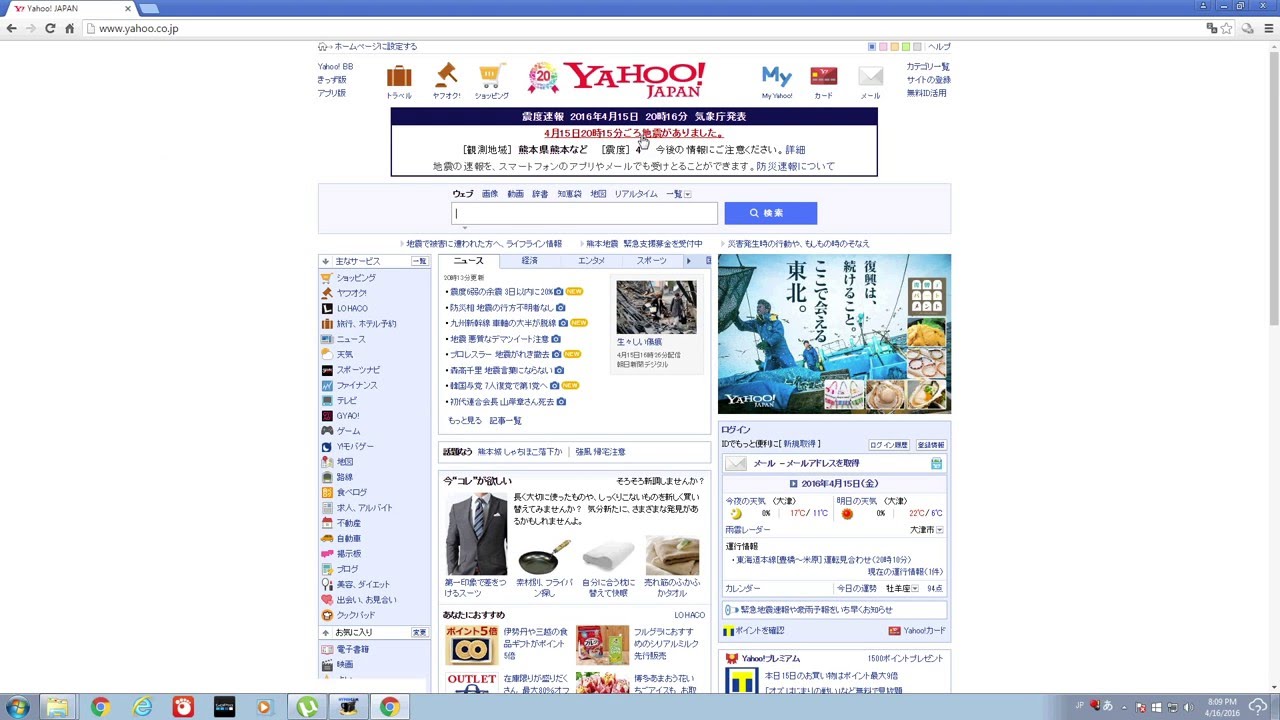The image size is (1280, 720).
Task: Switch search to リアルタイム category
Action: [x=636, y=194]
